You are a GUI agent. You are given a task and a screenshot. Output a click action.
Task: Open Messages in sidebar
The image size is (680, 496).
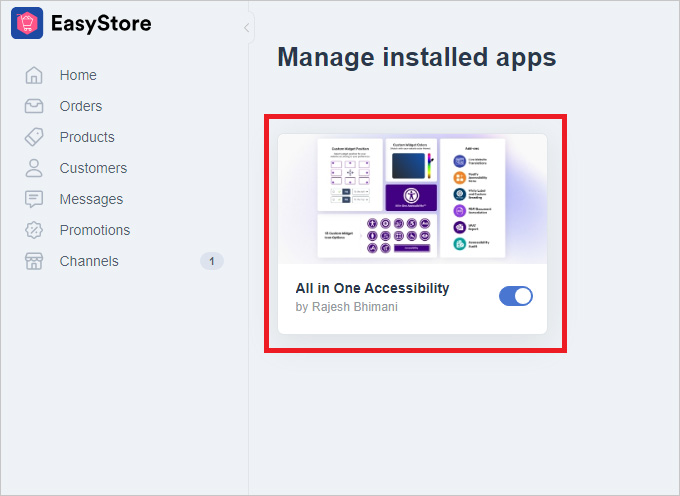click(x=91, y=199)
